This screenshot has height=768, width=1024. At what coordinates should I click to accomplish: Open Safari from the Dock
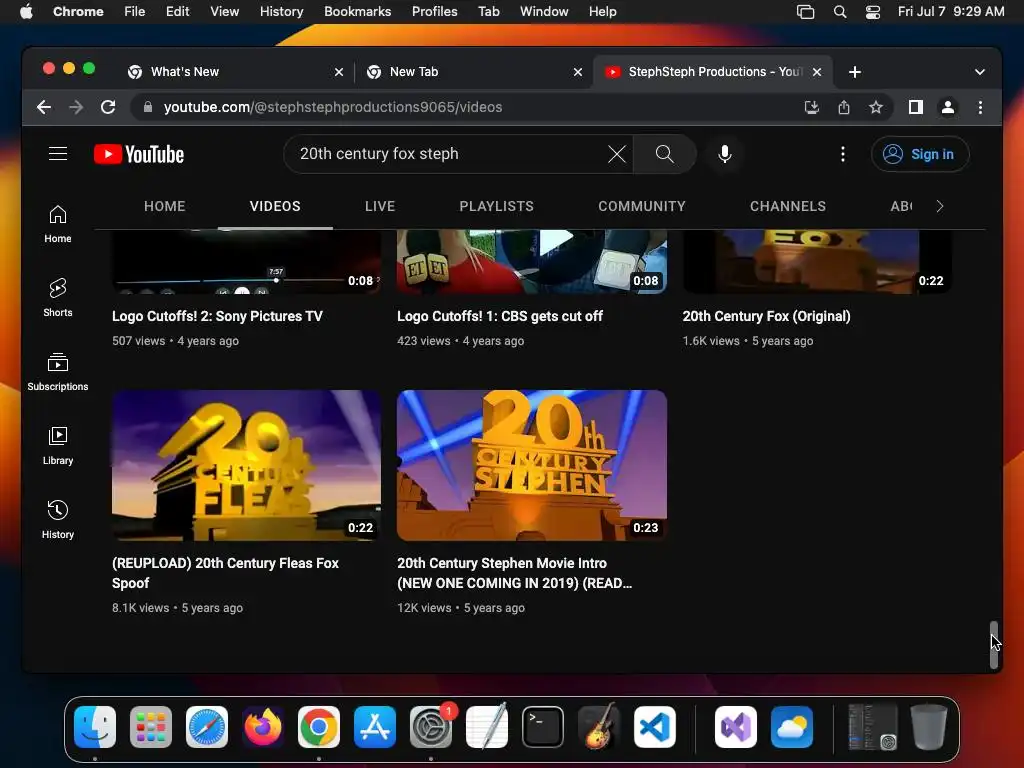click(x=207, y=727)
